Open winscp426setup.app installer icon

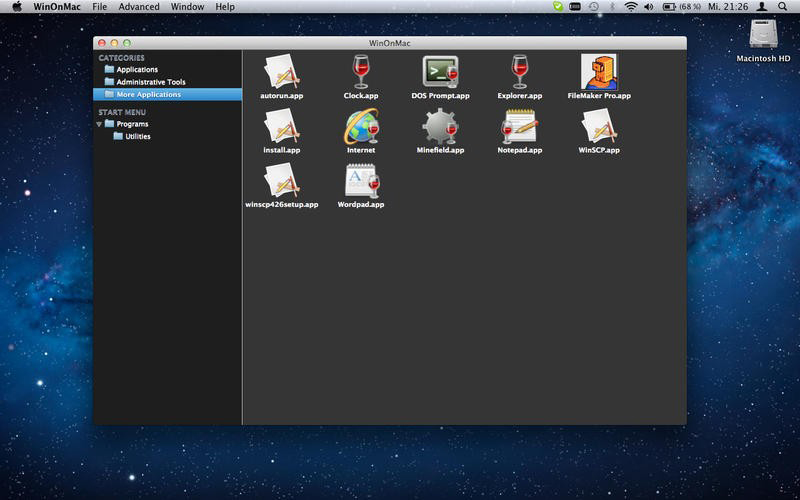tap(281, 180)
